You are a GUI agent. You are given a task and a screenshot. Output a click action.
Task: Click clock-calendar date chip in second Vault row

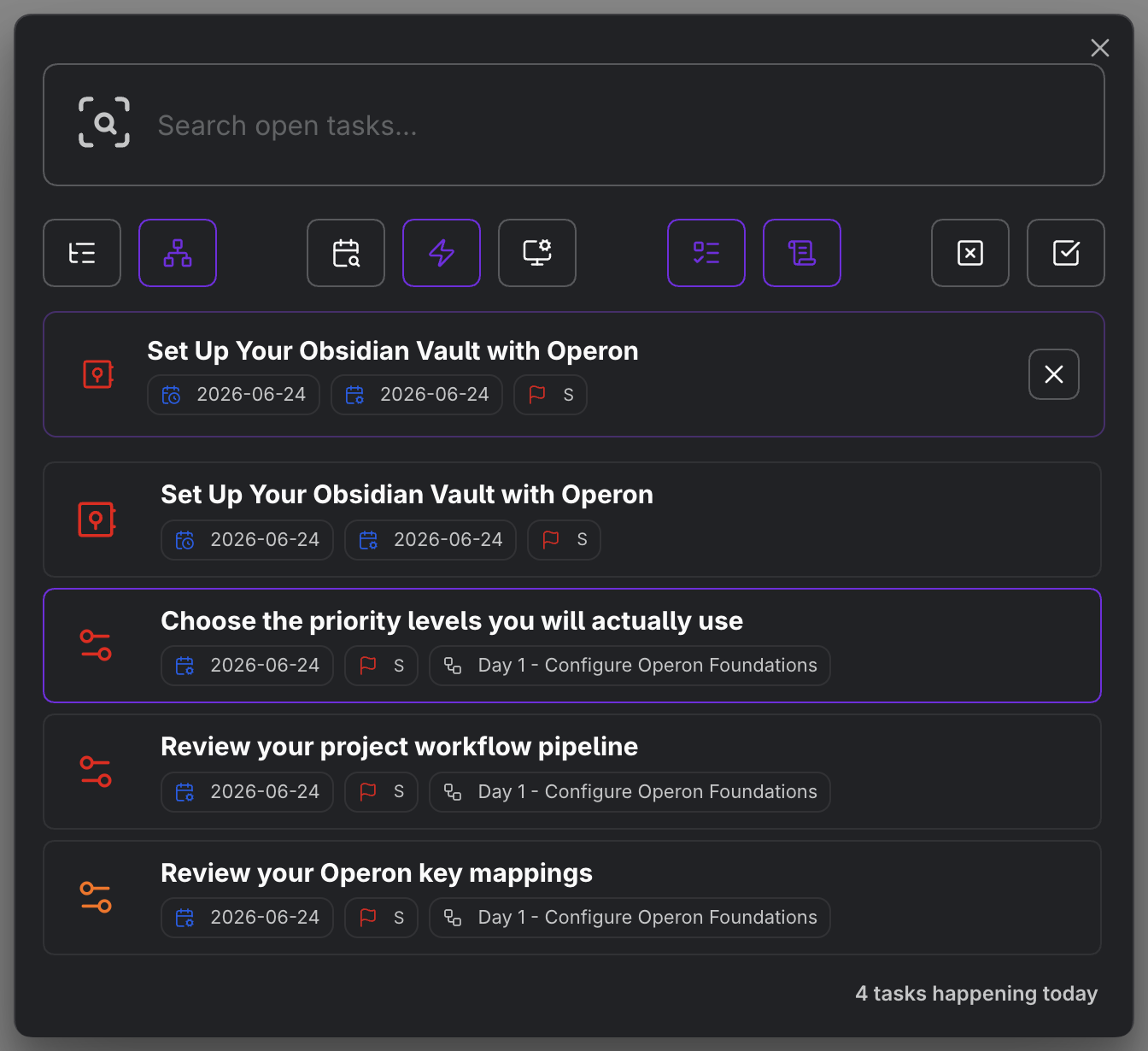tap(247, 540)
